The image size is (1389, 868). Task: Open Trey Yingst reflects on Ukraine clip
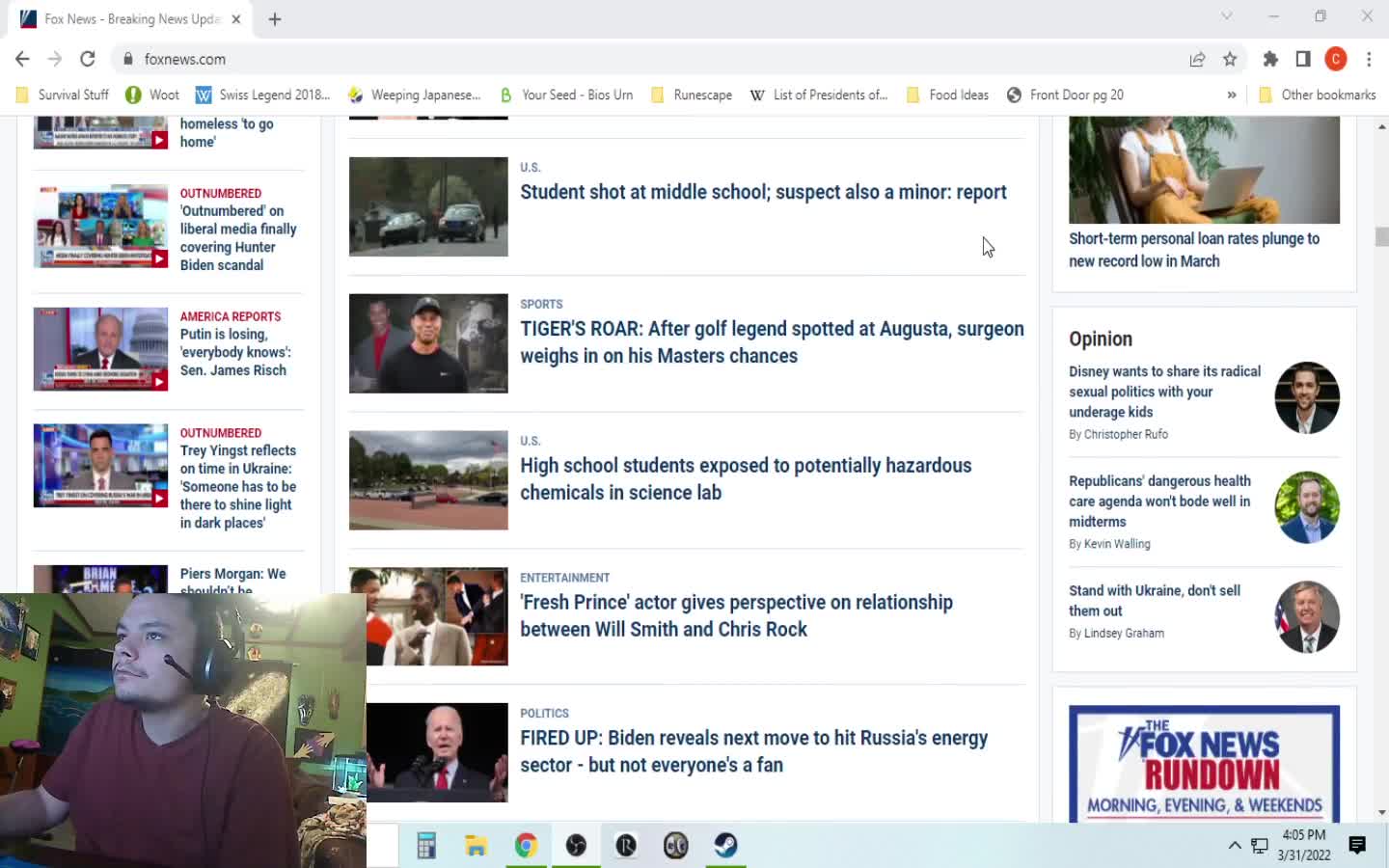point(238,486)
